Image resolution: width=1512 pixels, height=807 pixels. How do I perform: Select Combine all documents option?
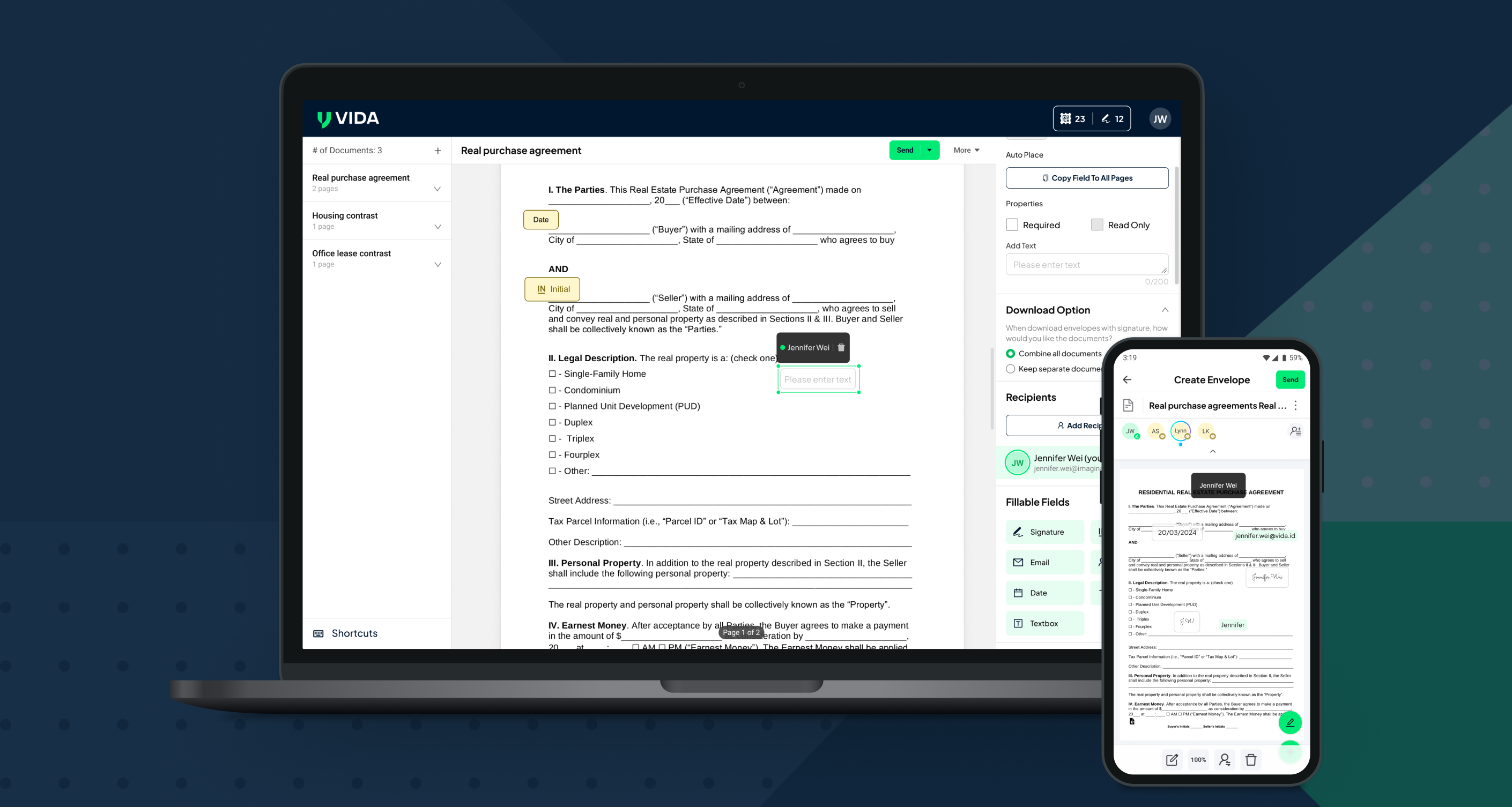[1010, 354]
